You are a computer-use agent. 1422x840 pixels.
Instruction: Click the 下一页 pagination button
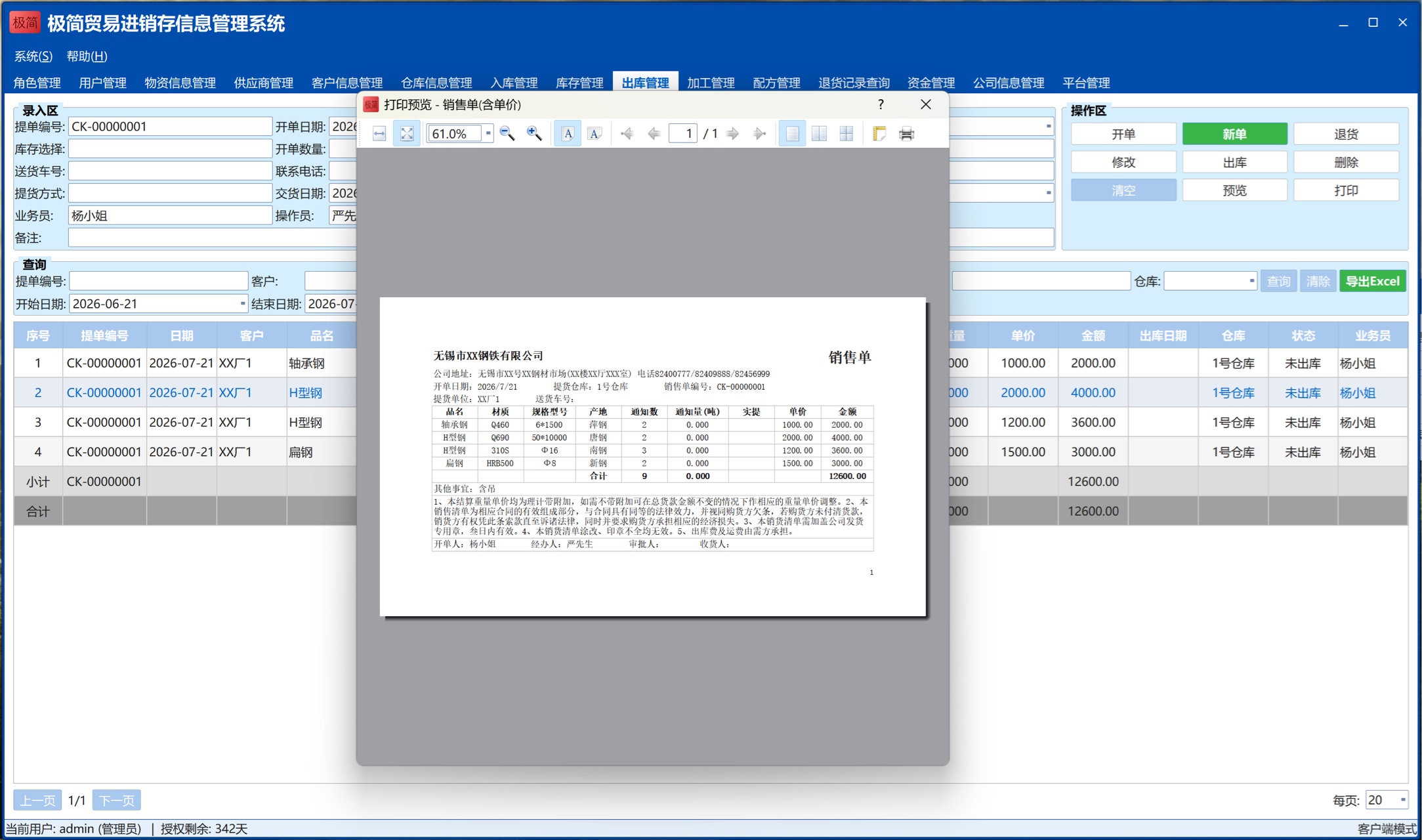[x=117, y=800]
